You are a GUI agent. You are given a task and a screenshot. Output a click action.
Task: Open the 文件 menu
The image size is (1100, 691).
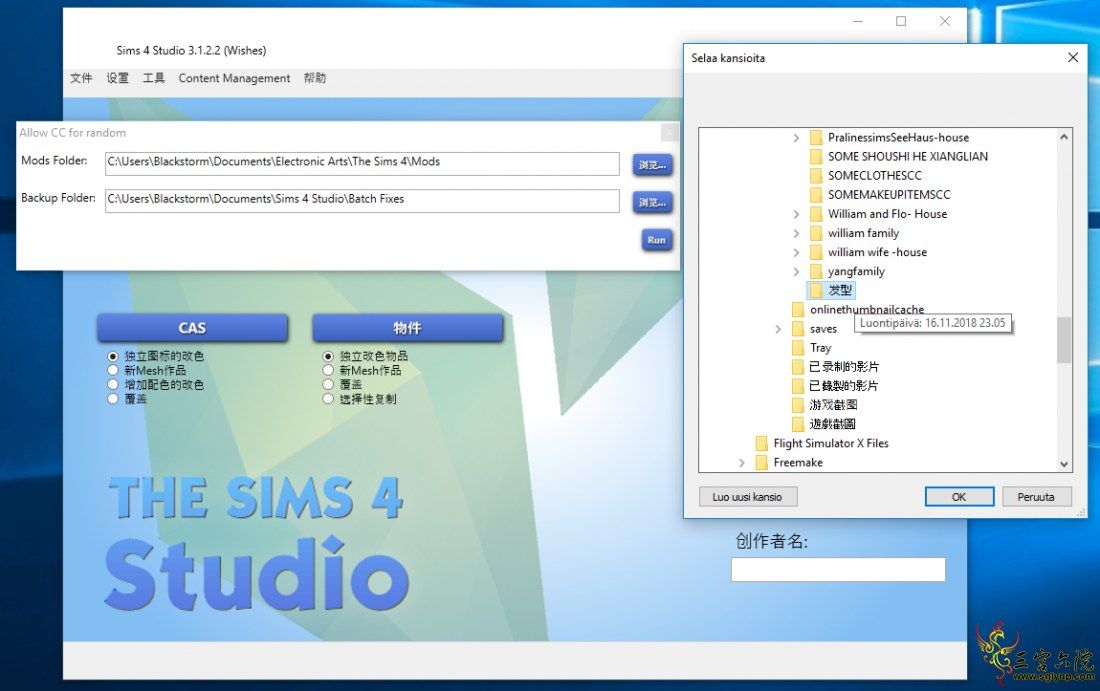[81, 78]
